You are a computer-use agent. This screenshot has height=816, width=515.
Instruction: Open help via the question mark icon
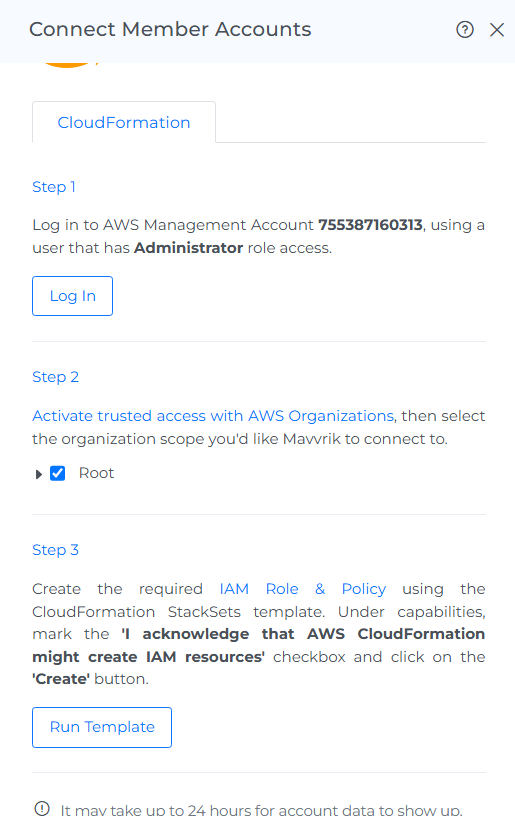[x=465, y=30]
